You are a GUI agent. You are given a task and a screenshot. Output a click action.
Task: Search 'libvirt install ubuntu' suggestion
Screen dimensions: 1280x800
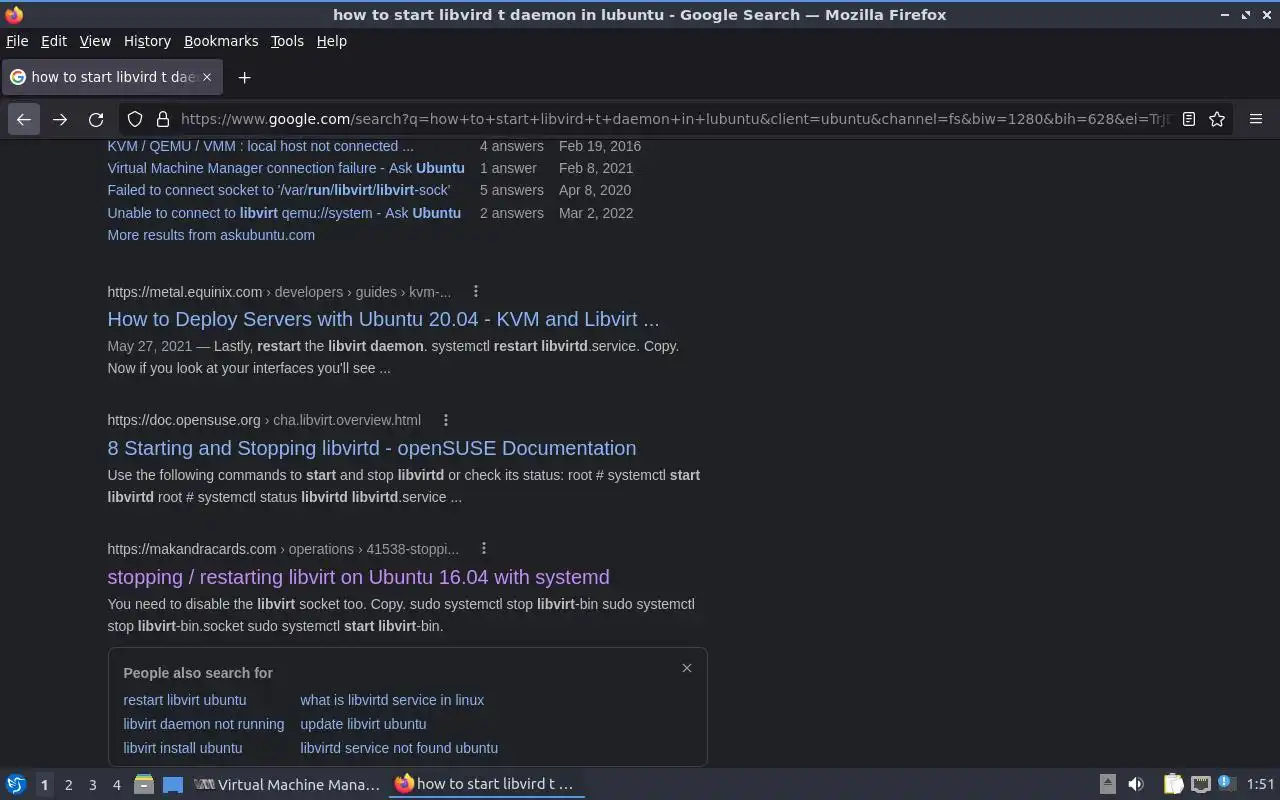(x=182, y=748)
